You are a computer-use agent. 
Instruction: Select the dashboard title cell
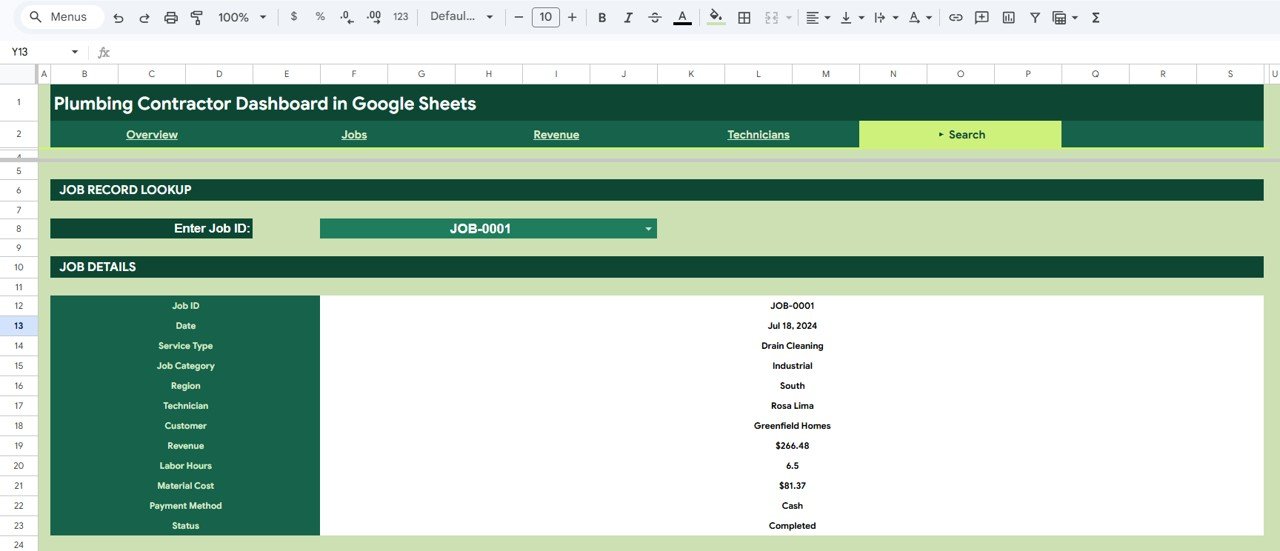[657, 103]
